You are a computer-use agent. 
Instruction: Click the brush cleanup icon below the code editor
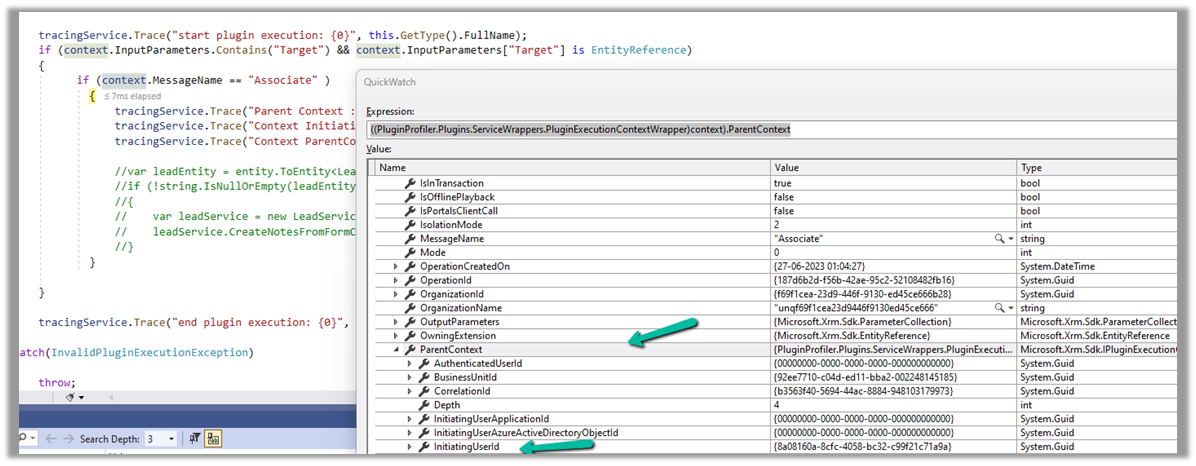(x=71, y=397)
